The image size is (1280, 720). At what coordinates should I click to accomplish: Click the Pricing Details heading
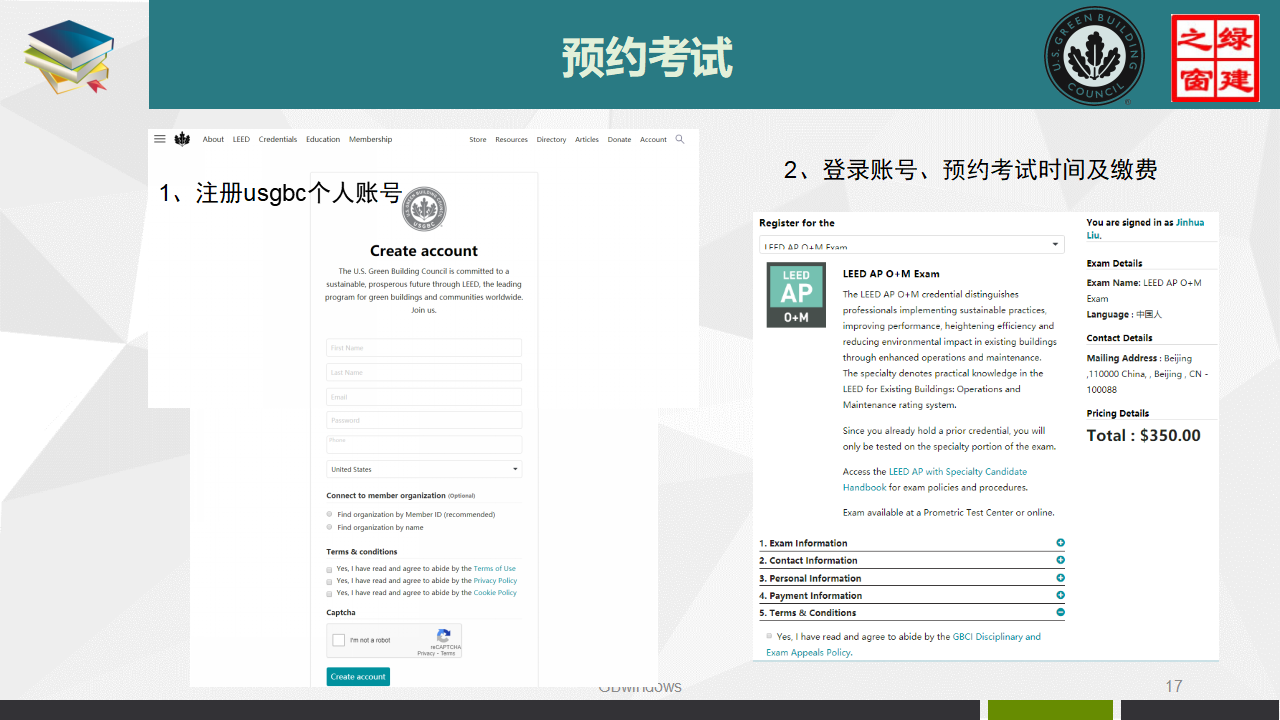coord(1118,413)
